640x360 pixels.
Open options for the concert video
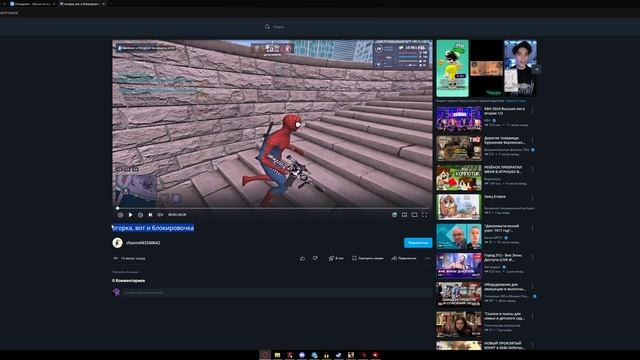pos(533,257)
